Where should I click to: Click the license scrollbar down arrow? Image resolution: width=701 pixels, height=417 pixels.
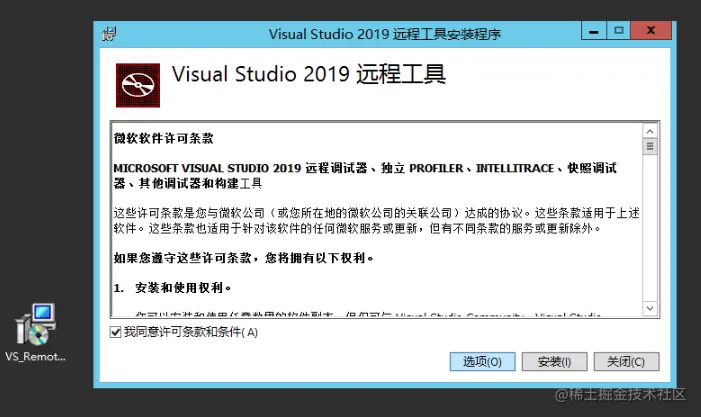(x=650, y=308)
